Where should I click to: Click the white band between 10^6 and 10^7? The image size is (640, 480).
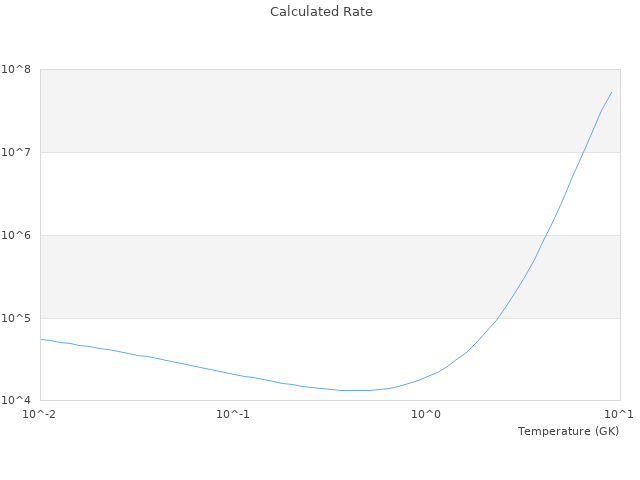(300, 193)
